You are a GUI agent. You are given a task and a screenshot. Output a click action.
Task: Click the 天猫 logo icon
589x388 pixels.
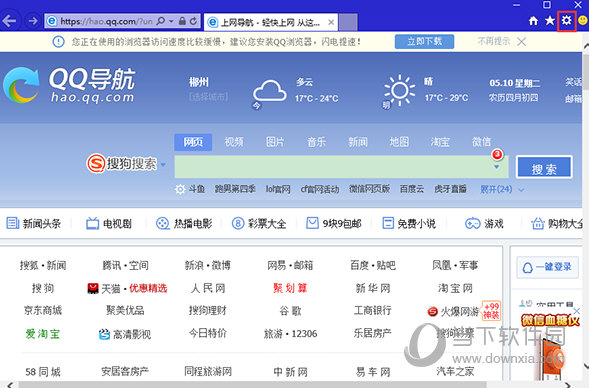[x=93, y=288]
